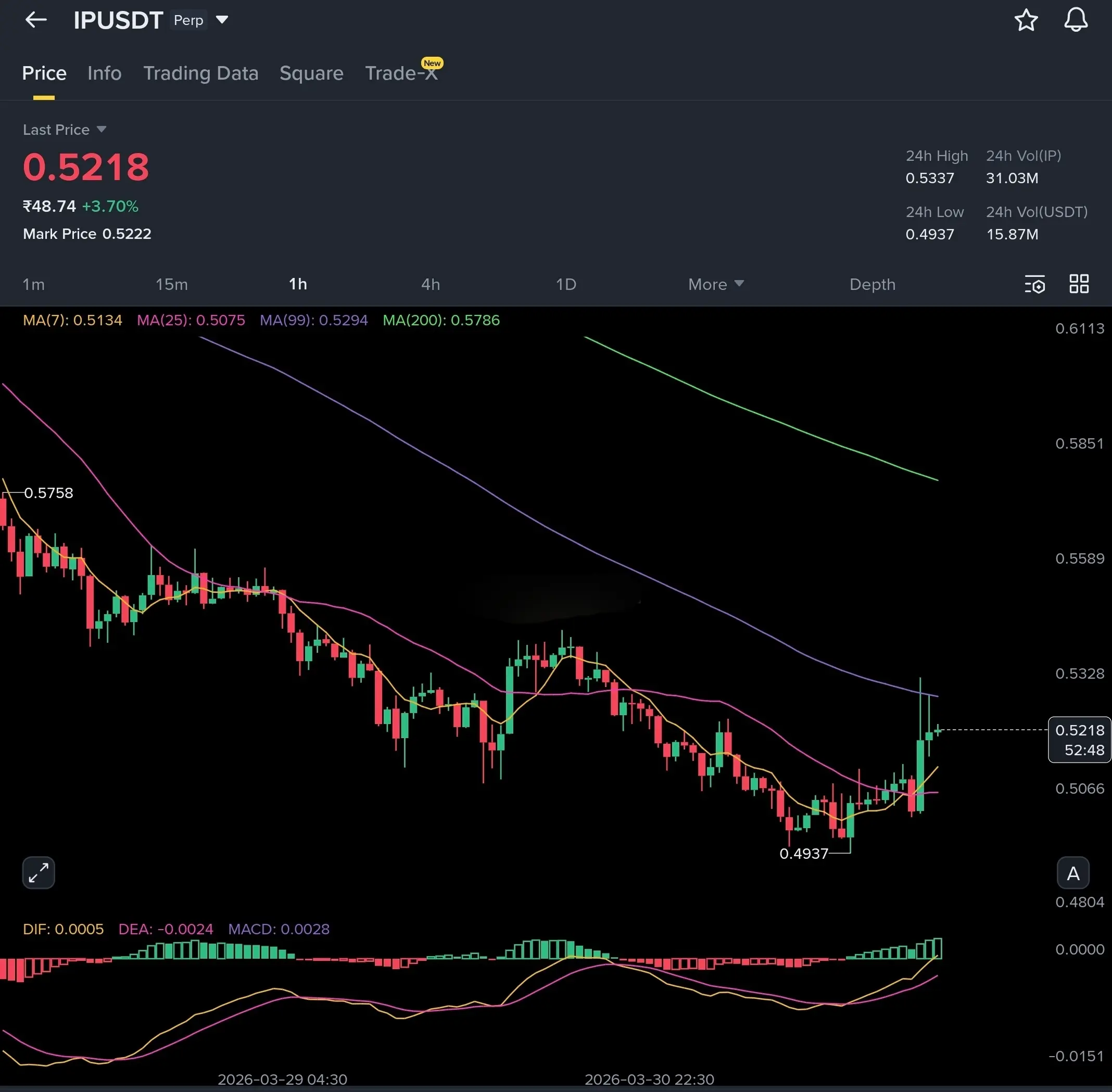Screen dimensions: 1112x1092
Task: Select the 15m timeframe
Action: pos(172,285)
